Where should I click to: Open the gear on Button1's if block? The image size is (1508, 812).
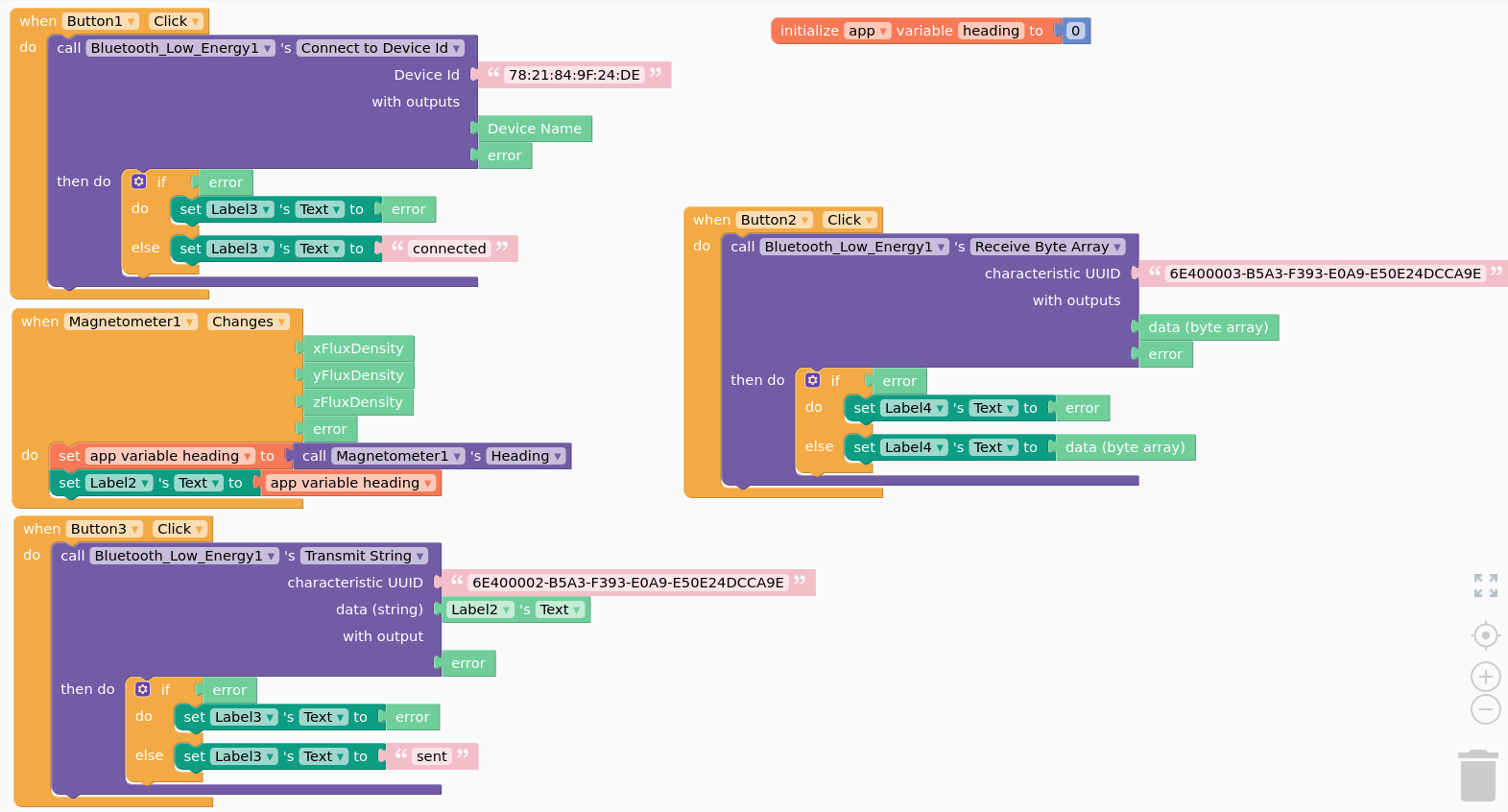pyautogui.click(x=139, y=181)
